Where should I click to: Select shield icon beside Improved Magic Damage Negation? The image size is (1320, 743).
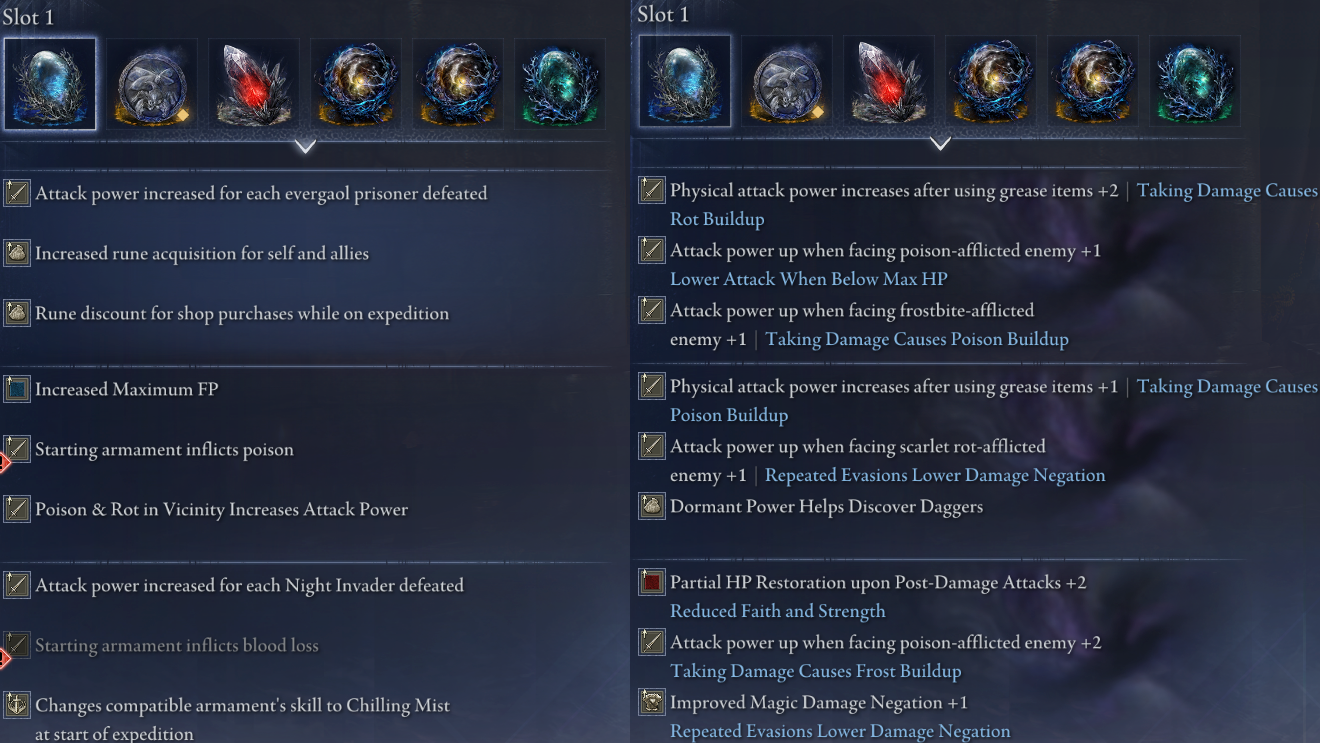click(x=652, y=702)
